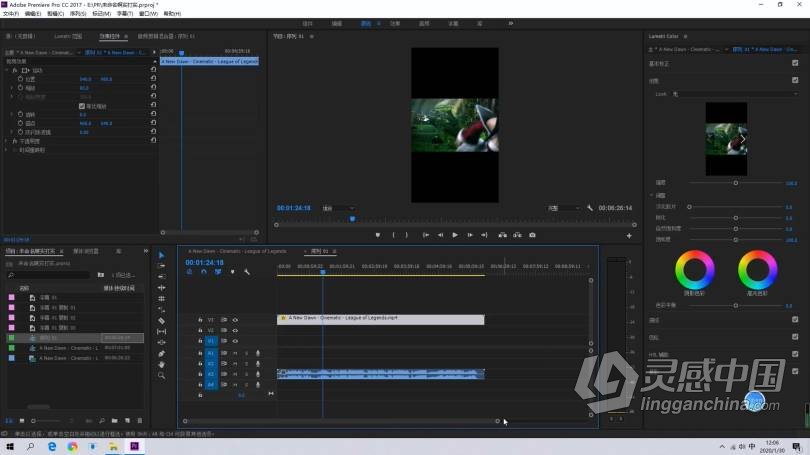Expand Project panel overflow tabs chevron
This screenshot has width=810, height=455.
point(146,251)
